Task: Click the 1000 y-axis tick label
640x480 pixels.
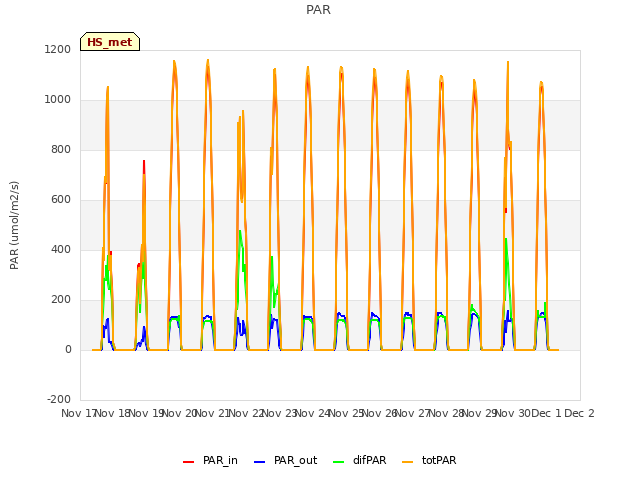Action: click(x=58, y=100)
